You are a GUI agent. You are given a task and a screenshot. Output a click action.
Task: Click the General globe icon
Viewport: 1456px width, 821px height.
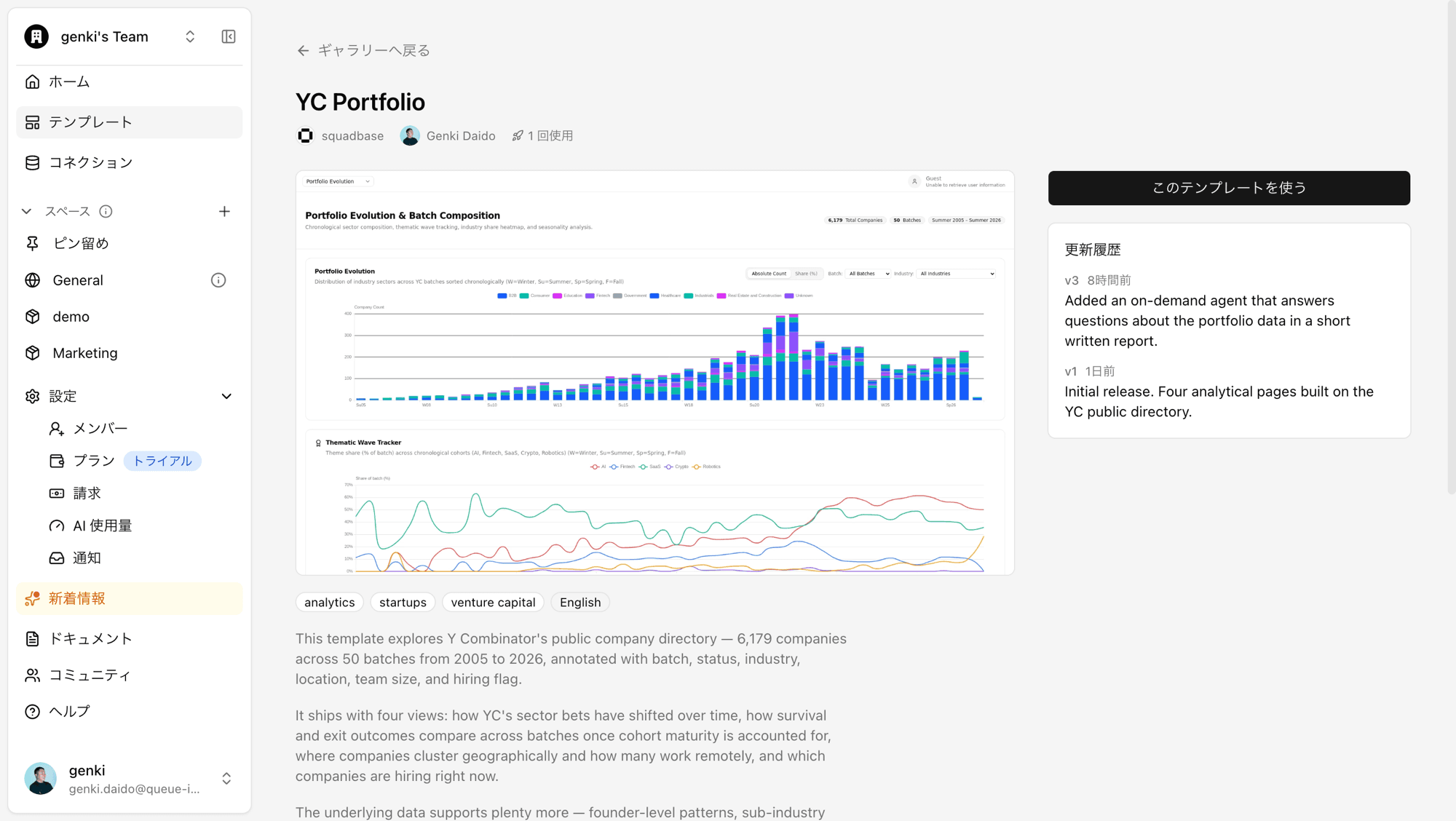33,280
